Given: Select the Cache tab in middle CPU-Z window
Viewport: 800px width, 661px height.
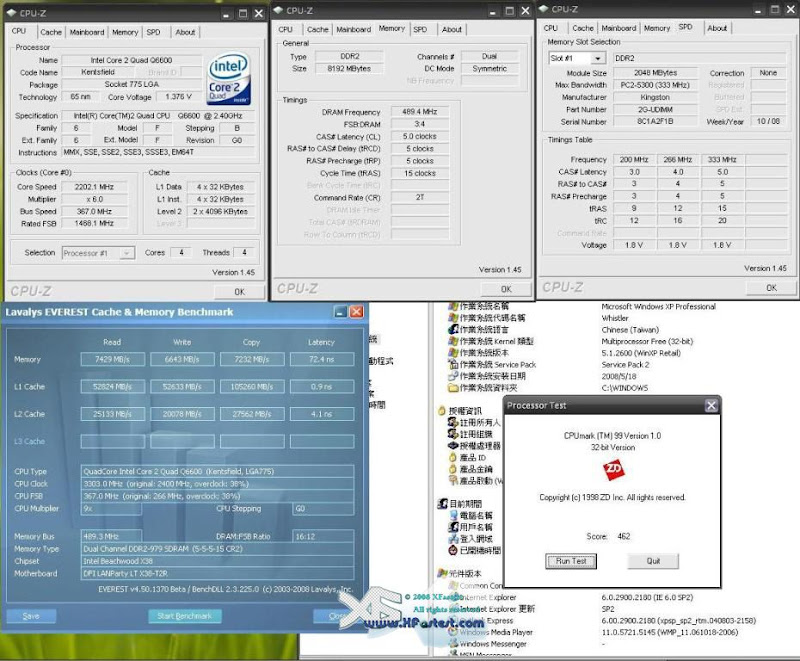Looking at the screenshot, I should (x=317, y=30).
